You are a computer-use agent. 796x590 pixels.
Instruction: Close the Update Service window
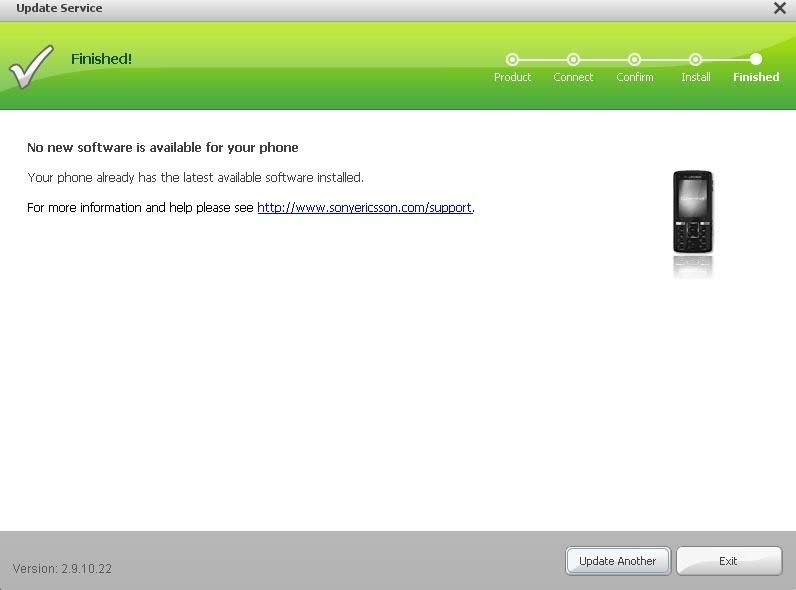click(780, 8)
